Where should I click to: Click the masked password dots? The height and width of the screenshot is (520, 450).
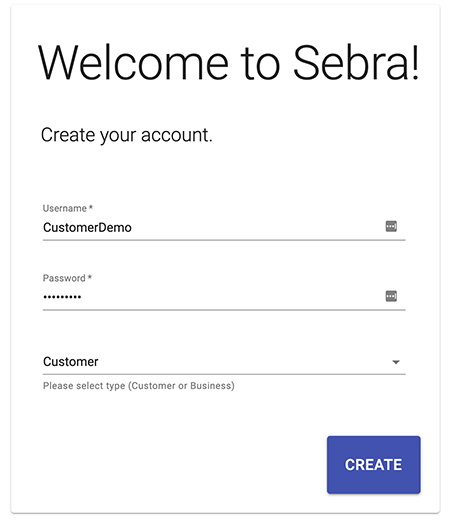[x=62, y=297]
